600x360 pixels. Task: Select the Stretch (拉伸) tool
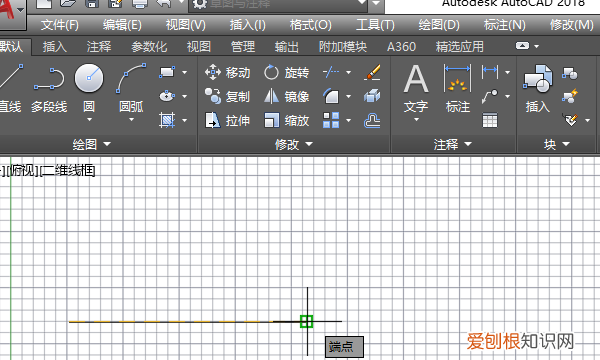click(x=227, y=121)
